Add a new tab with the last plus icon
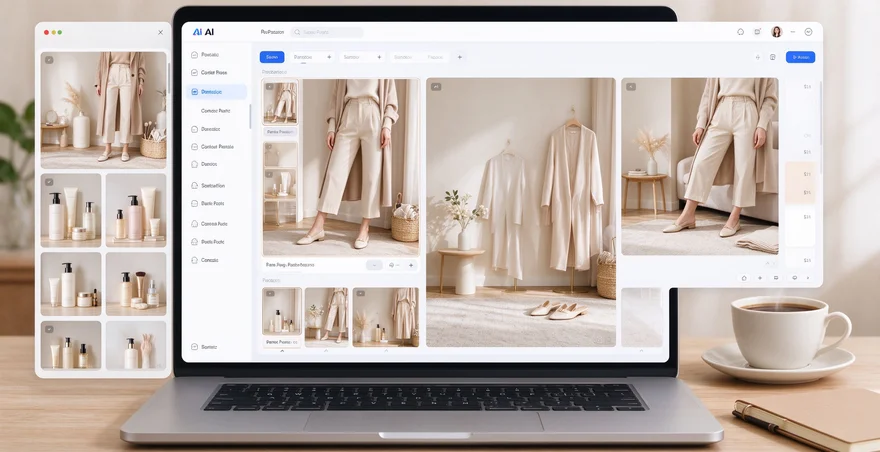880x452 pixels. click(x=460, y=57)
